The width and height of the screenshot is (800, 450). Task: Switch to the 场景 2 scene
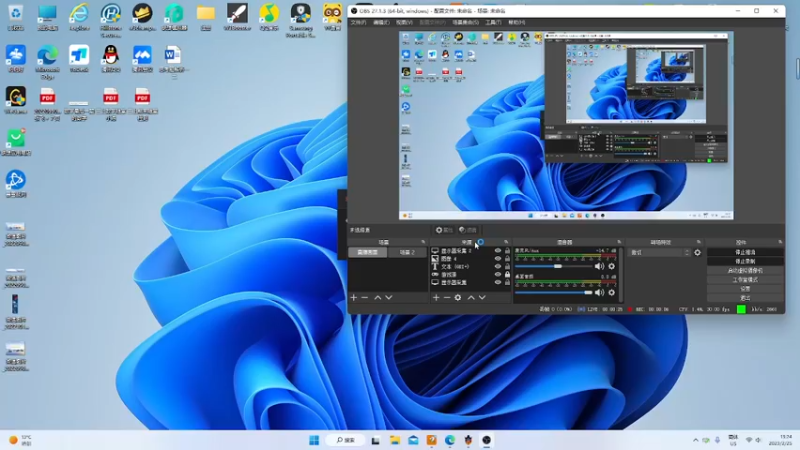click(407, 253)
